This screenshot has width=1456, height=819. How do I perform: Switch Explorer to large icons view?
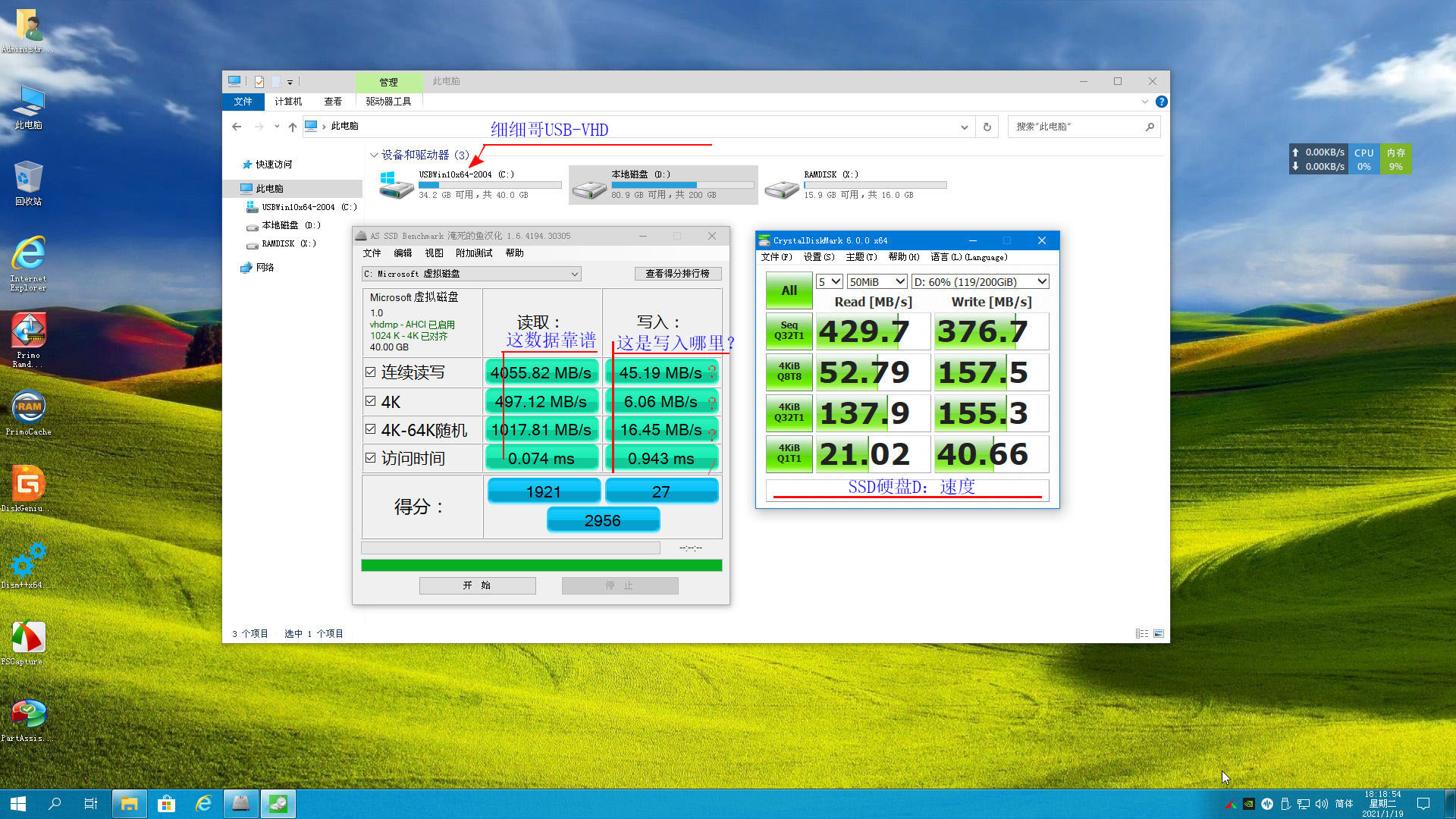pyautogui.click(x=1159, y=633)
